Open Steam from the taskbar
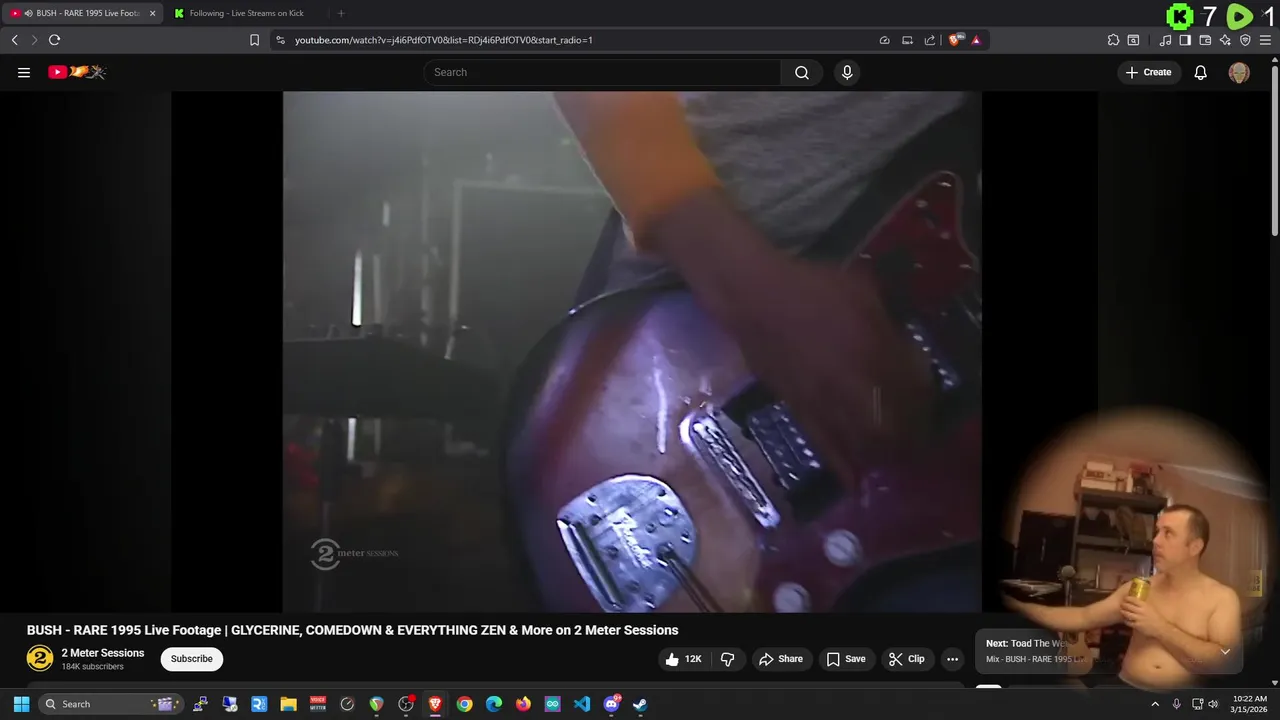 (640, 704)
